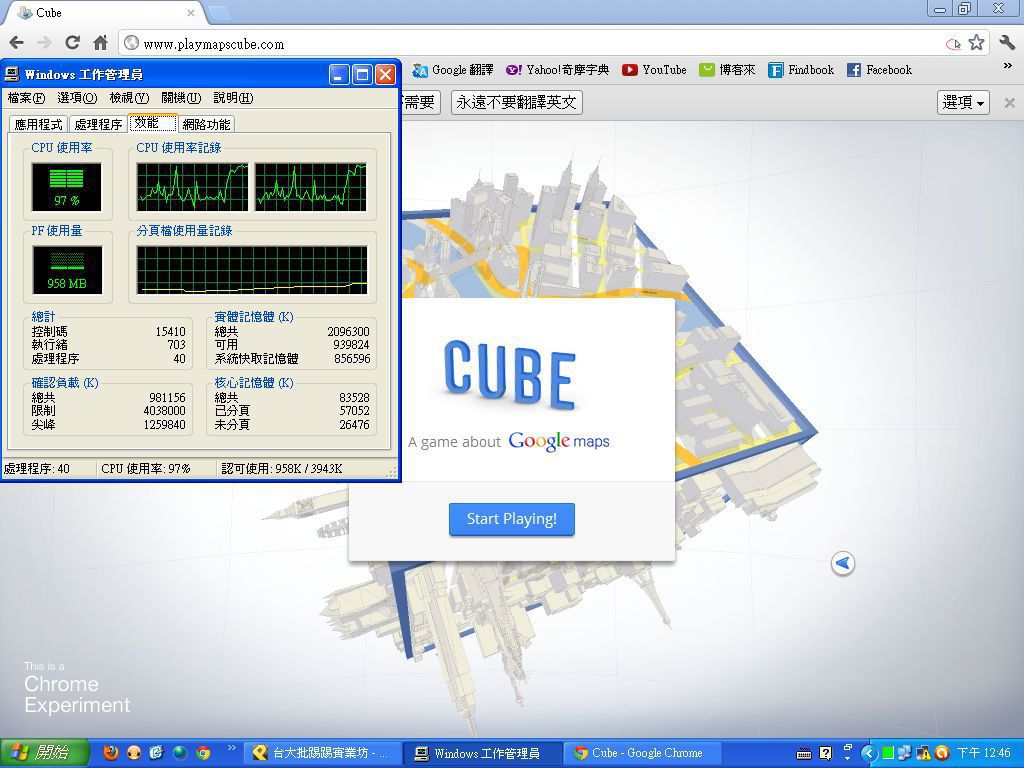This screenshot has height=768, width=1024.
Task: Switch to the 台大批踢踢實業坊 taskbar window
Action: (x=321, y=753)
